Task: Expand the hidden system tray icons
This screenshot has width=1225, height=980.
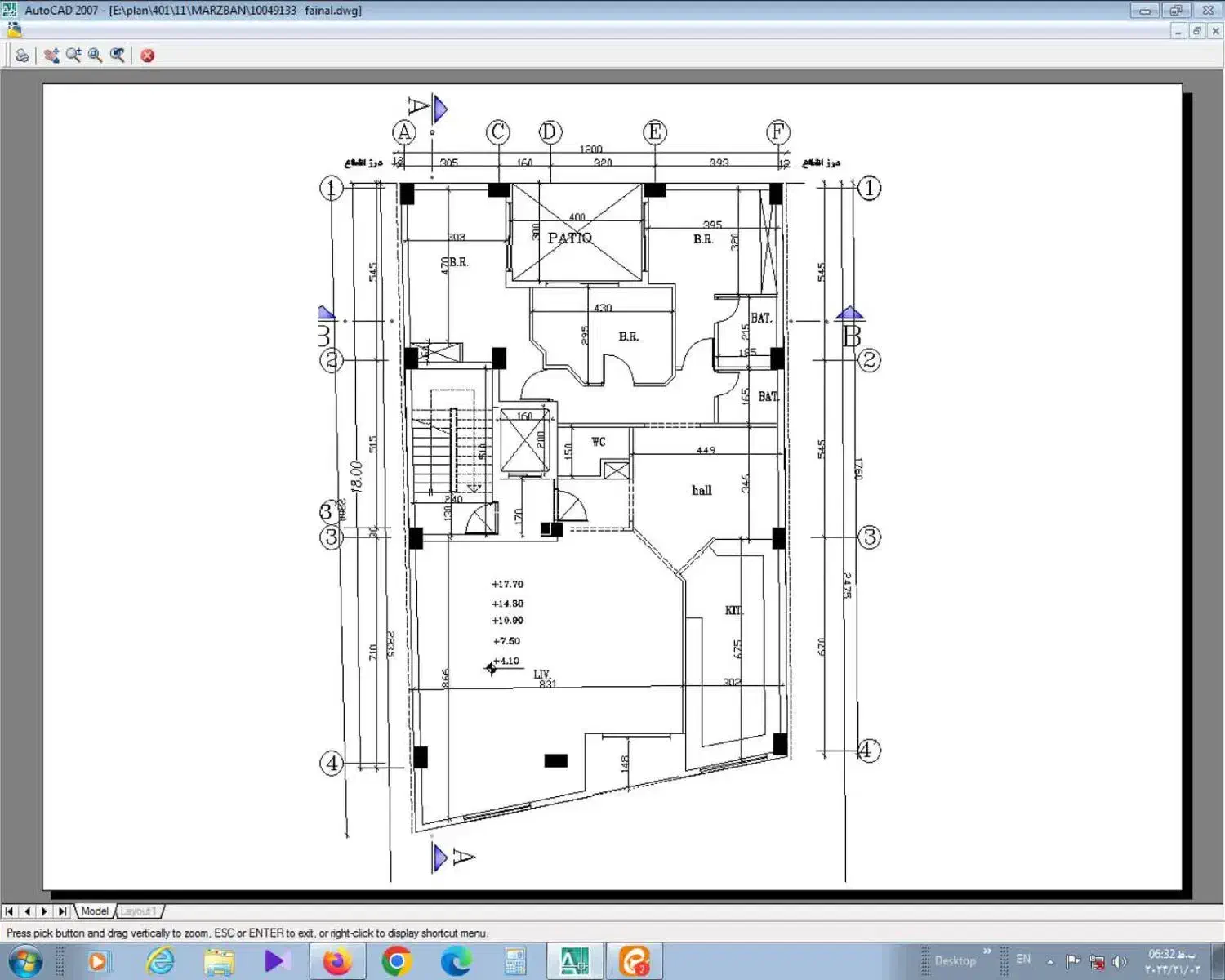Action: click(x=1050, y=961)
